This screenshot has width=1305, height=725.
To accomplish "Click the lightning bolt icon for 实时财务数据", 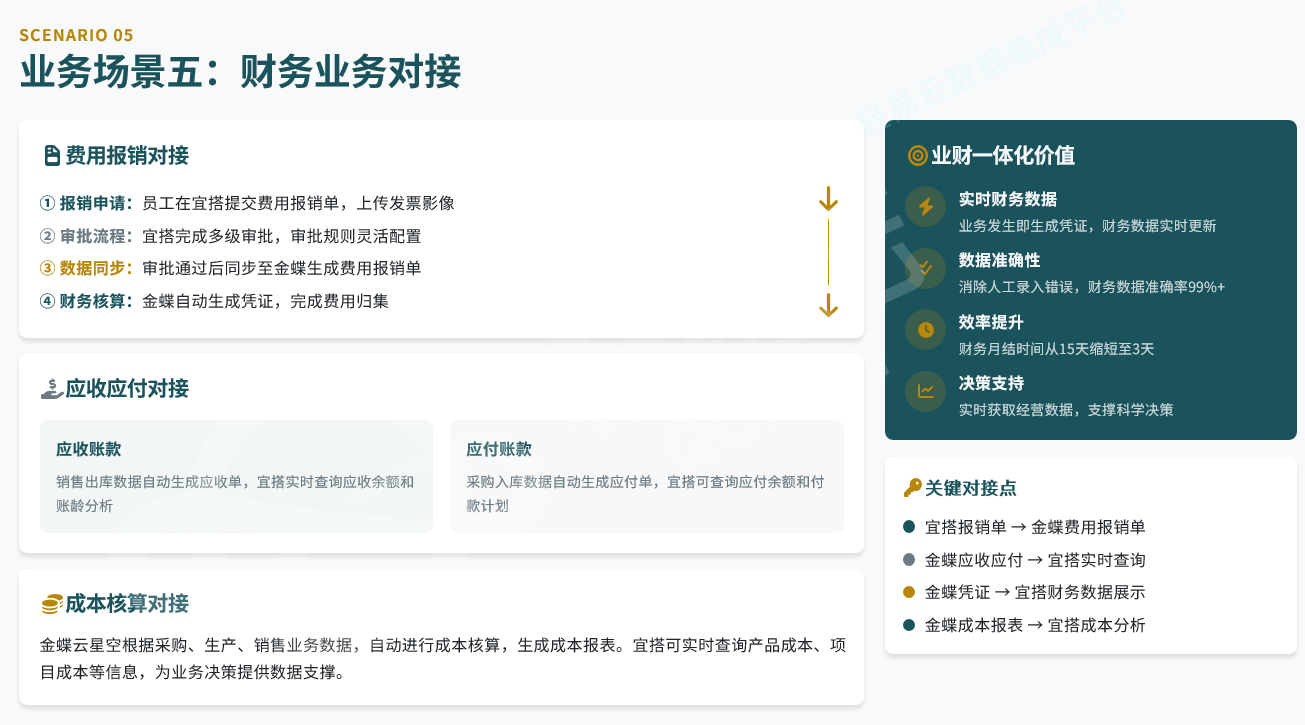I will [x=925, y=207].
